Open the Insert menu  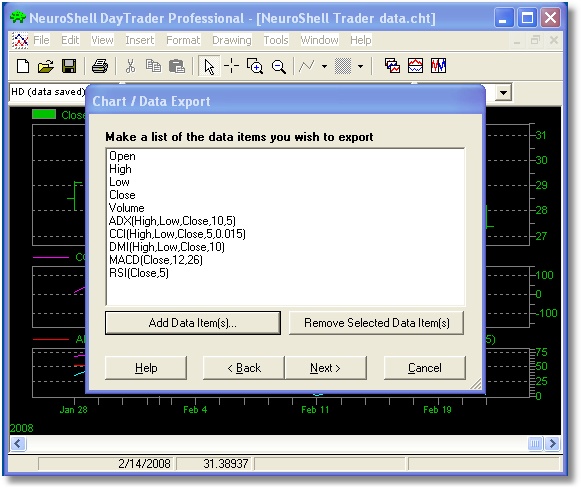(x=140, y=40)
